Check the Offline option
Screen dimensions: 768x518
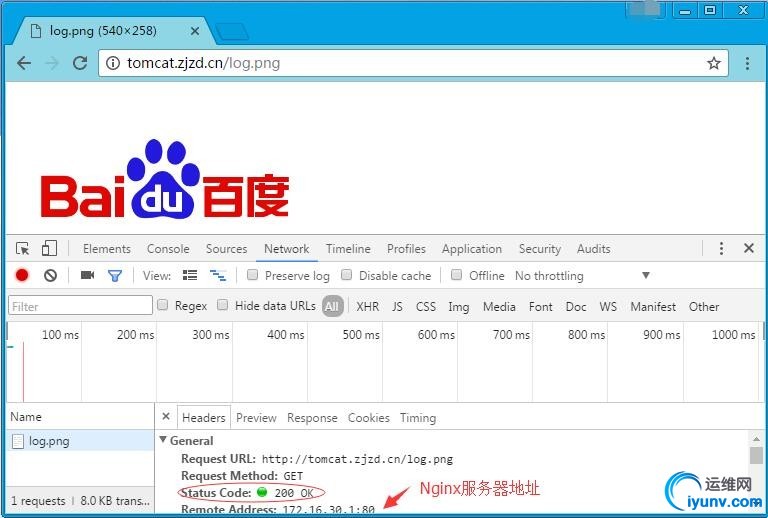(x=456, y=275)
